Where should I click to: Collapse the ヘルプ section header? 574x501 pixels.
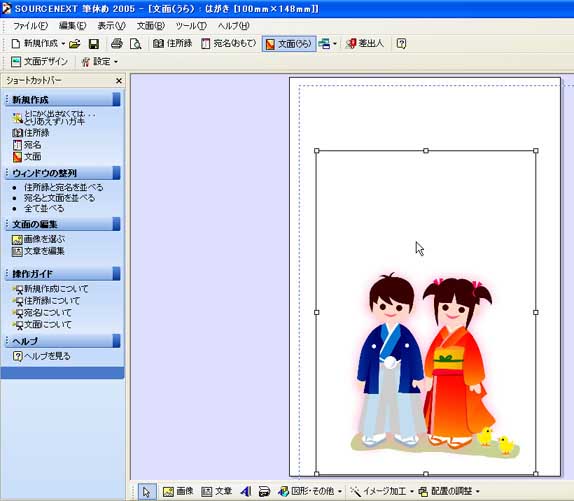pyautogui.click(x=63, y=341)
